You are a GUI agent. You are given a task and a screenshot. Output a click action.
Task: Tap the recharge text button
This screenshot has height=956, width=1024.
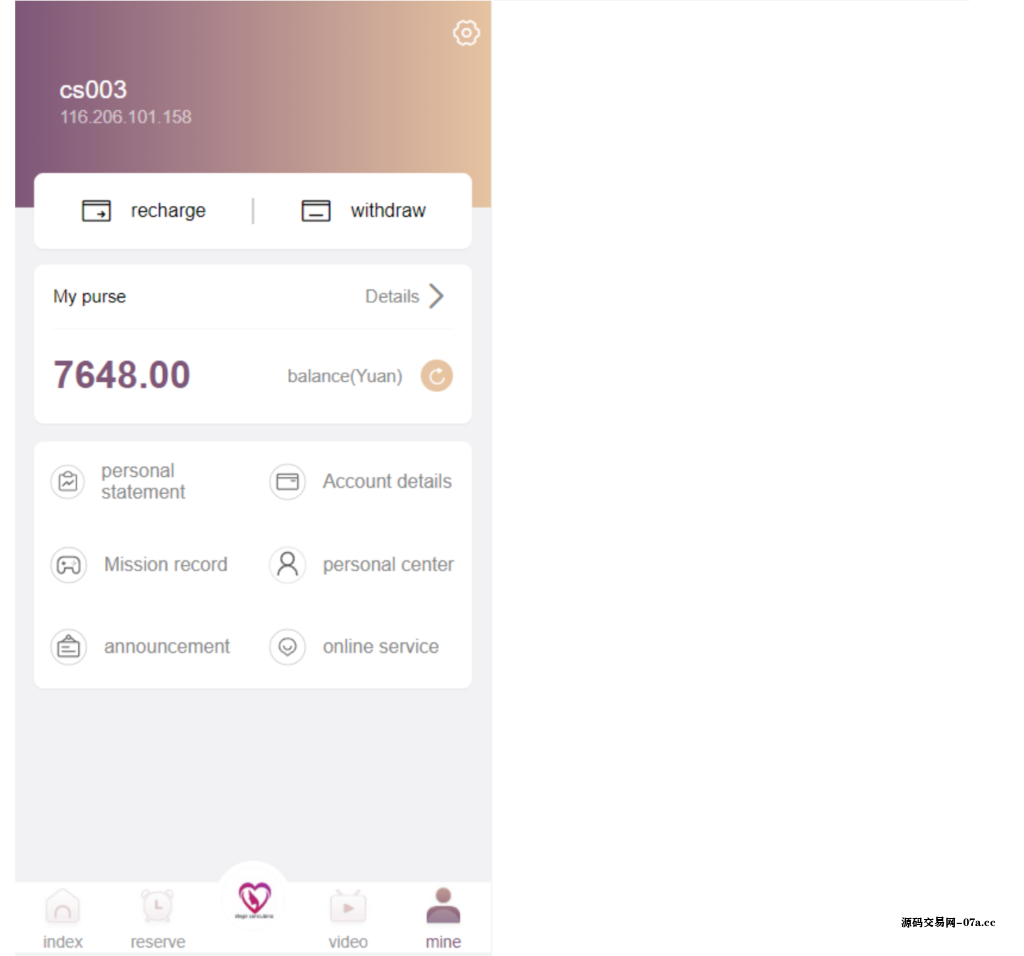(168, 211)
